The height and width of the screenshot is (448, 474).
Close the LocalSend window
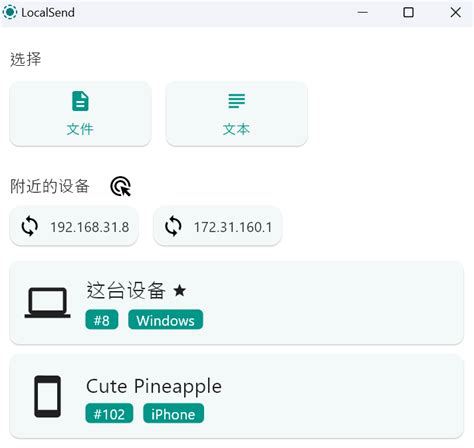[x=455, y=13]
